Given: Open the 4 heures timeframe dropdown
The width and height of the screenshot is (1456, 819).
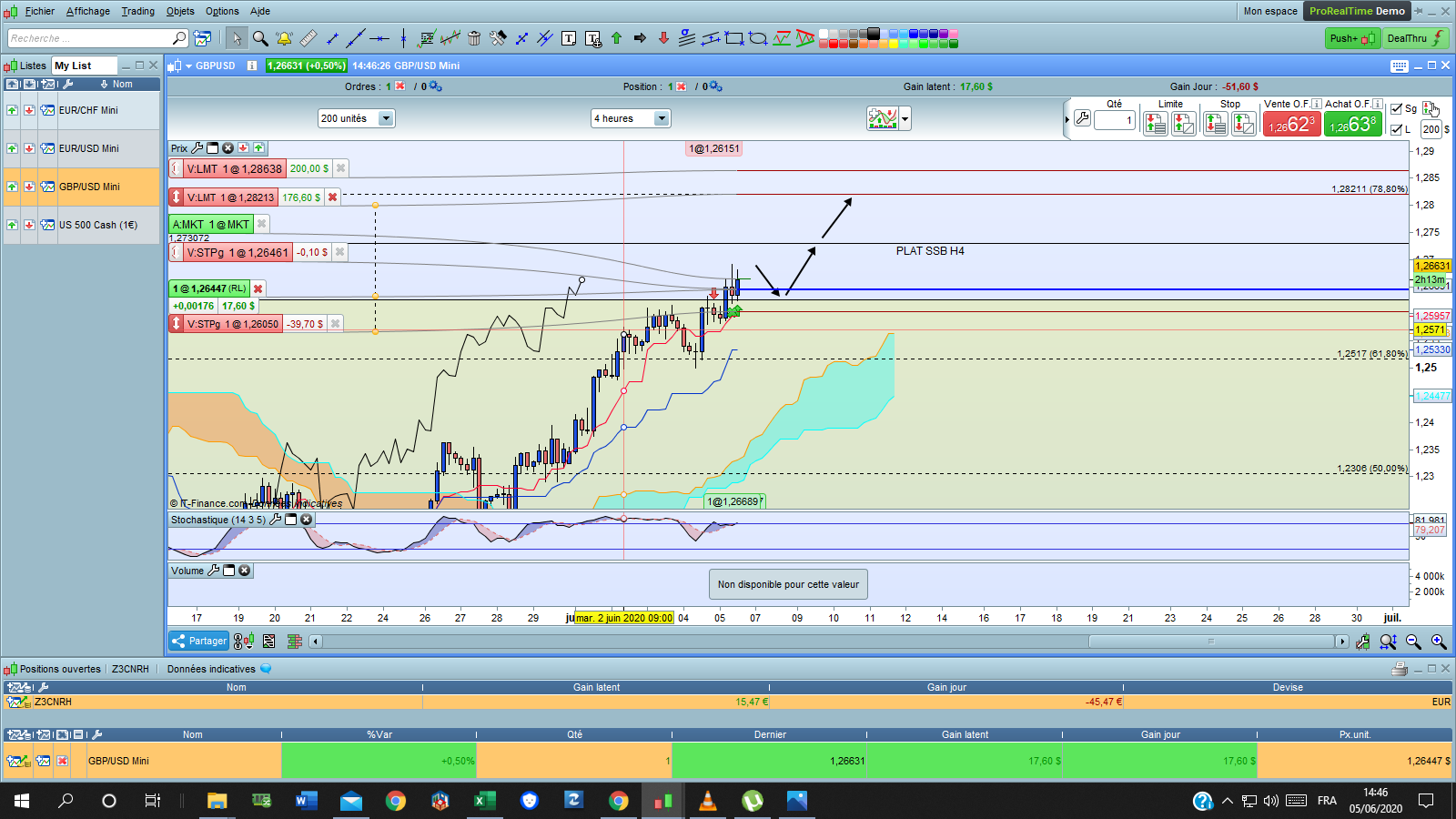Looking at the screenshot, I should click(662, 118).
